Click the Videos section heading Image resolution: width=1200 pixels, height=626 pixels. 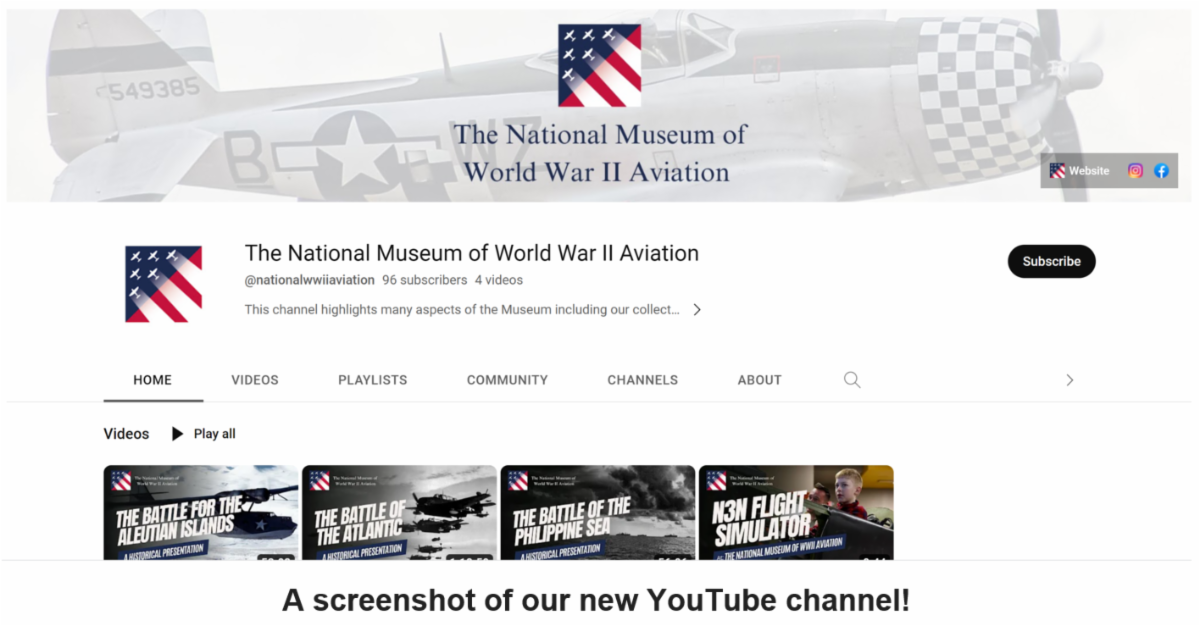[x=126, y=434]
